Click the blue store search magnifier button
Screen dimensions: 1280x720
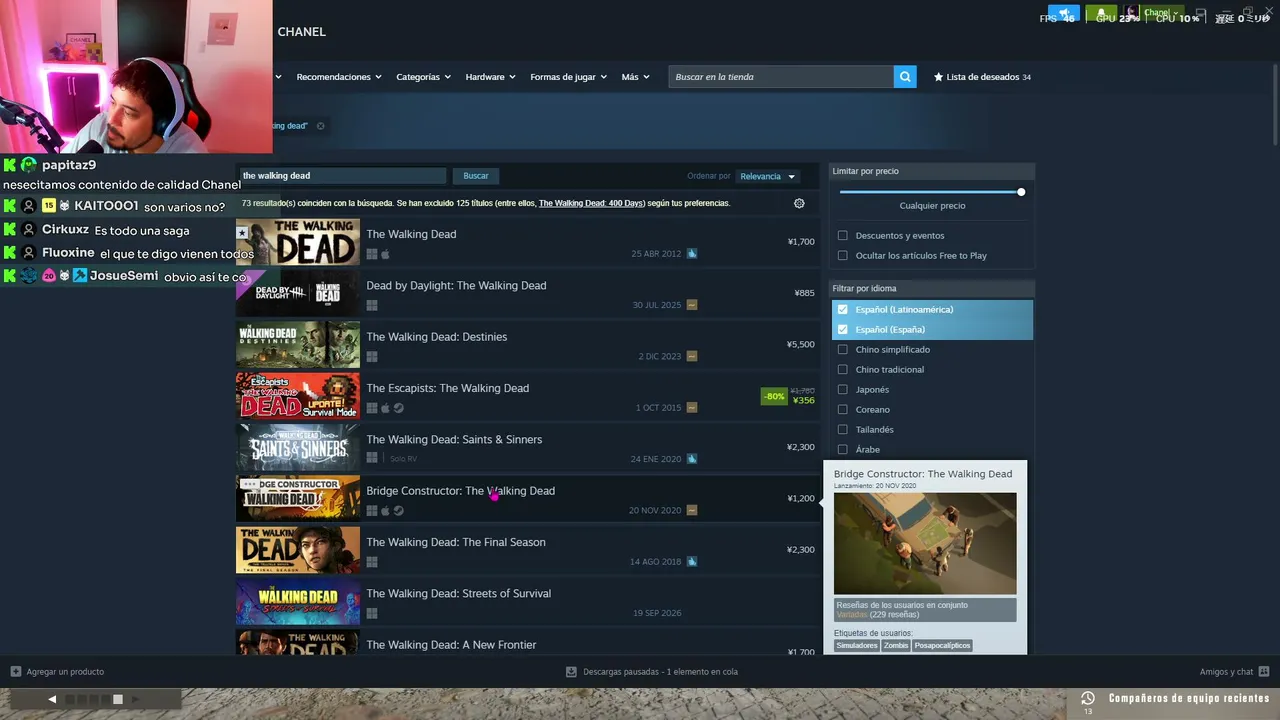click(x=905, y=77)
